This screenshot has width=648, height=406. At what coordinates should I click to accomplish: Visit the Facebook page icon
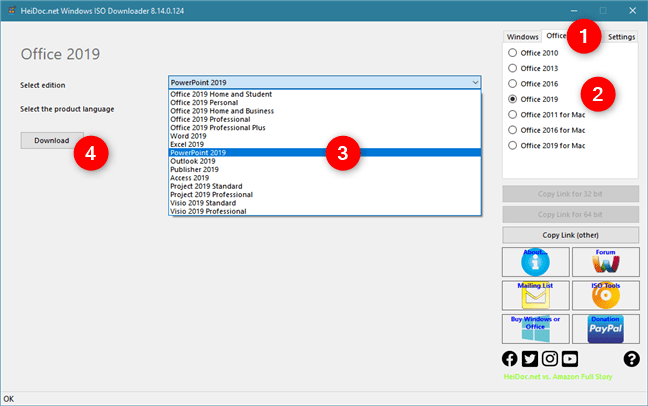[x=510, y=359]
